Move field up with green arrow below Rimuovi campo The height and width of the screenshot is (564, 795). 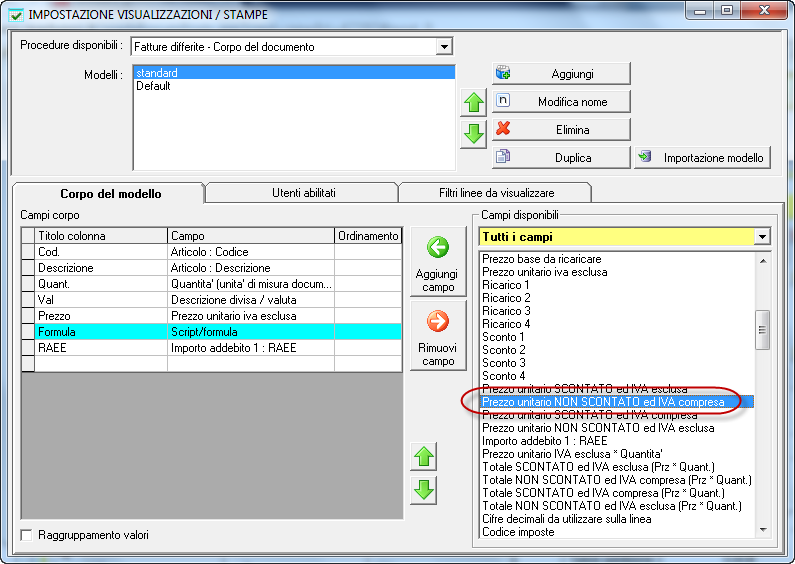(x=424, y=456)
